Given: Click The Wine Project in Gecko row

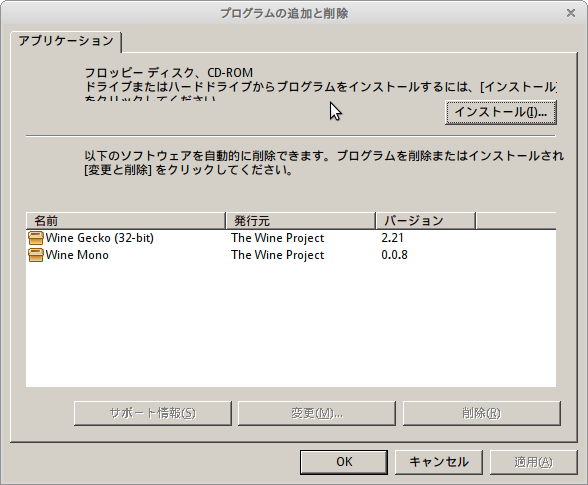Looking at the screenshot, I should [278, 238].
